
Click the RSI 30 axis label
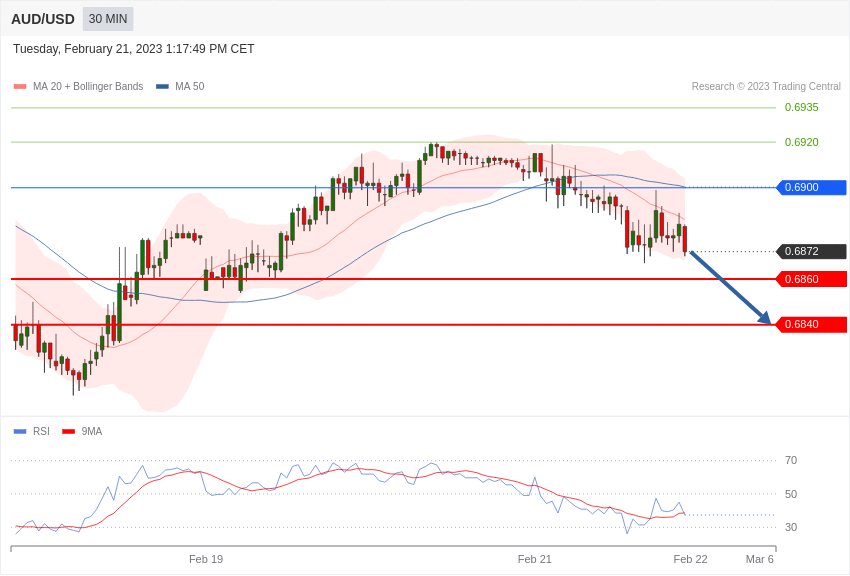click(x=791, y=527)
